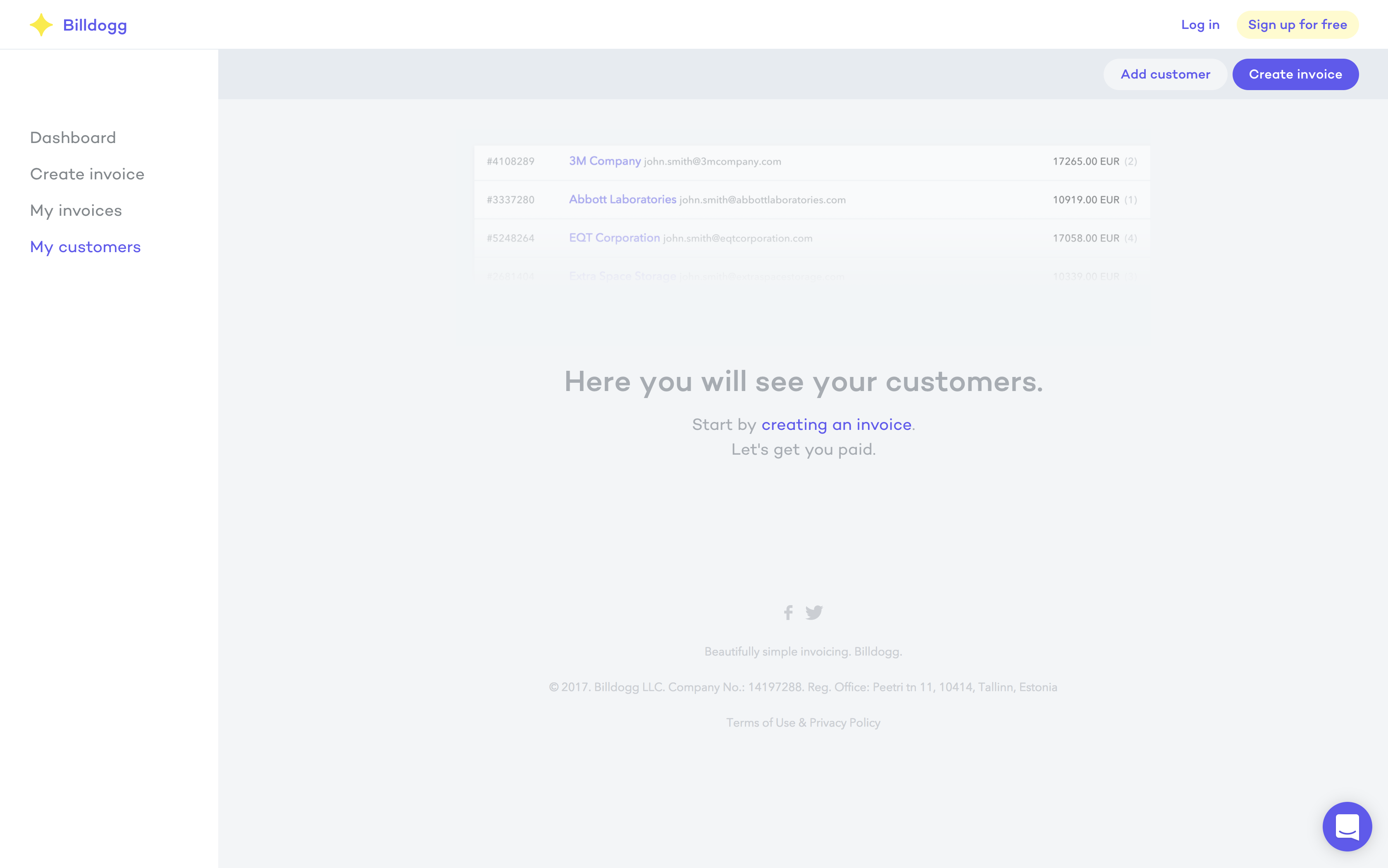Select Create invoice in the sidebar
The image size is (1388, 868).
87,174
